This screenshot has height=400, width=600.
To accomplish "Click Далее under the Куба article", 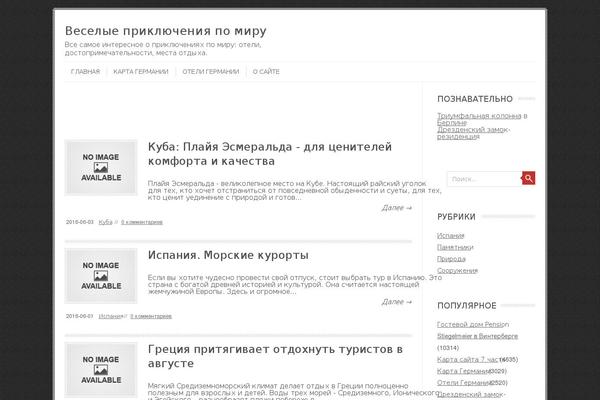I will point(396,208).
